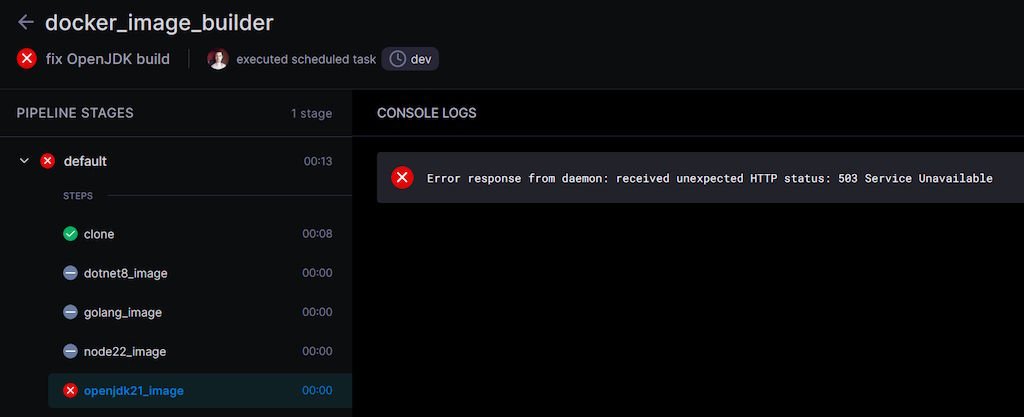Screen dimensions: 1024x417
Task: Click the back arrow beside docker_image_builder
Action: [26, 22]
